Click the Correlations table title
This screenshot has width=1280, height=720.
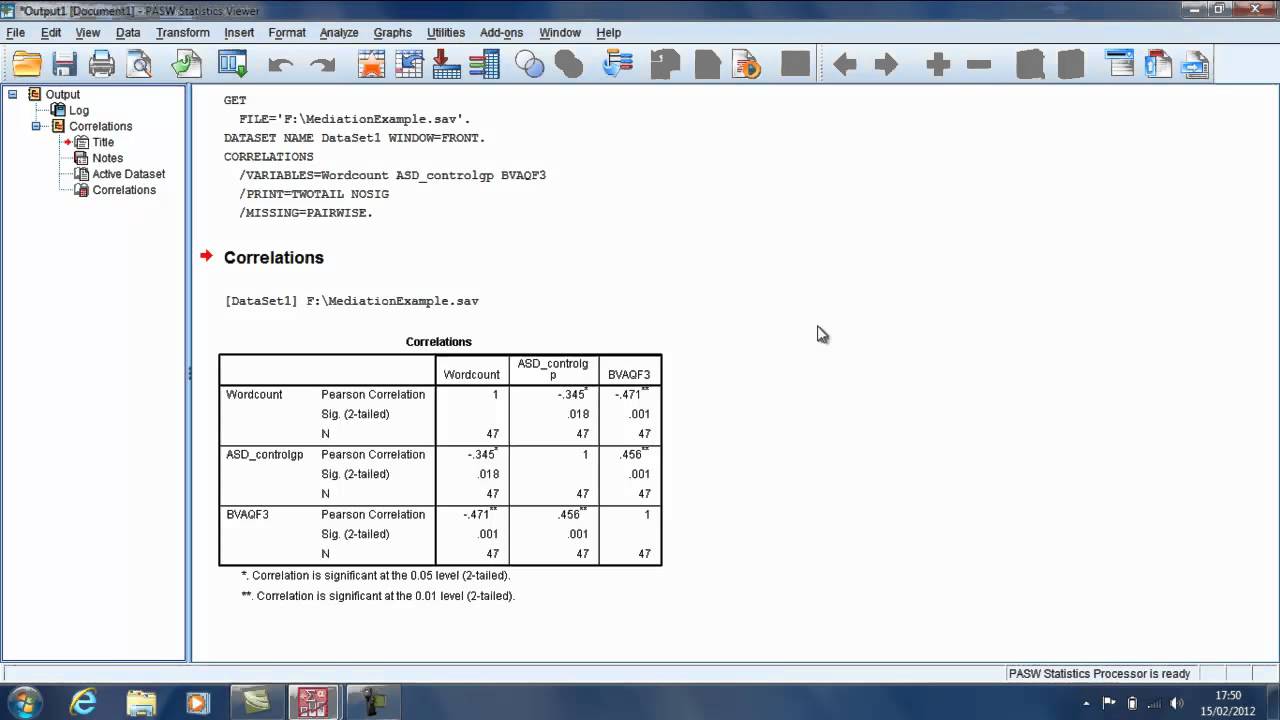tap(439, 342)
